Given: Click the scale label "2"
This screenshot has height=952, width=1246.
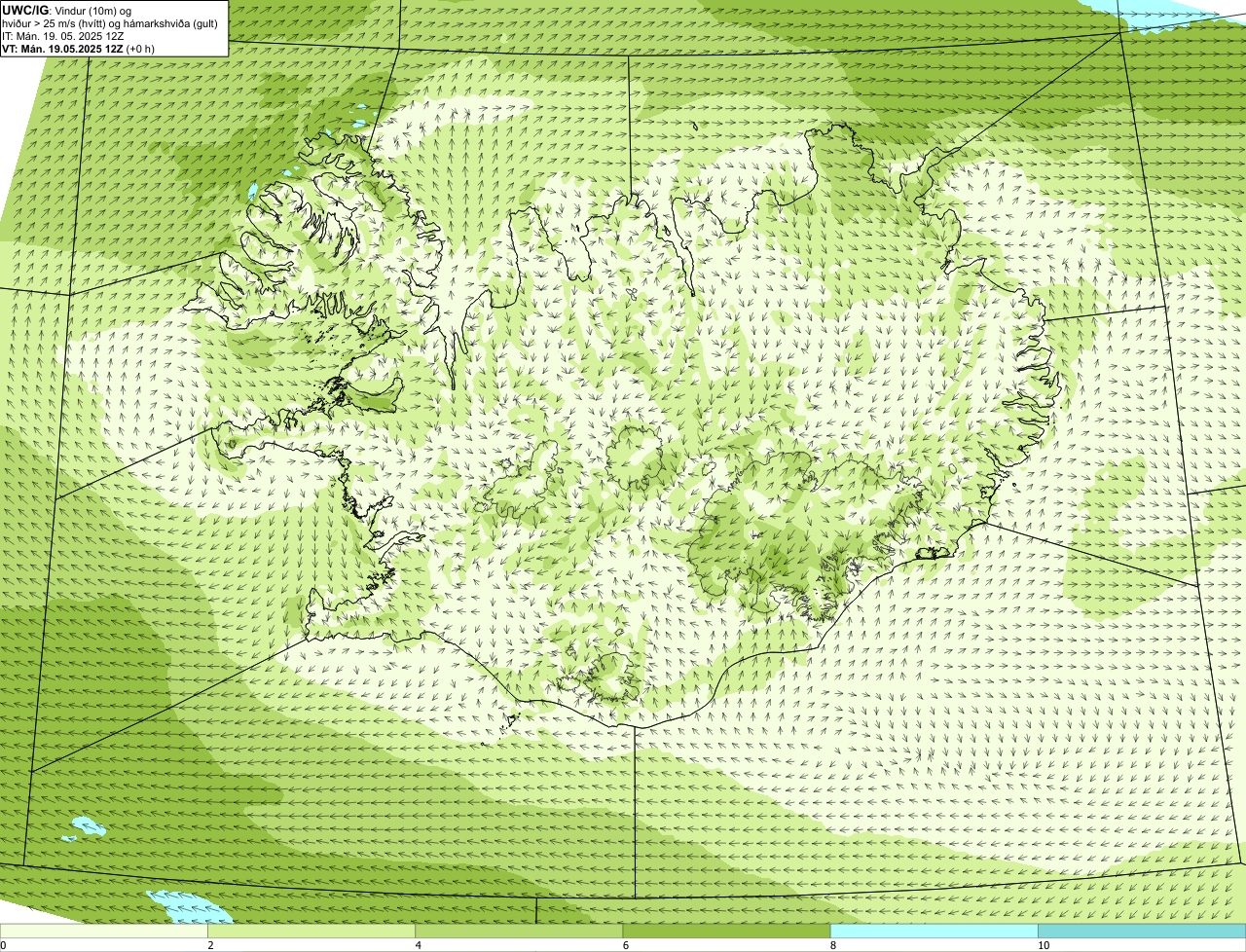Looking at the screenshot, I should pyautogui.click(x=210, y=945).
